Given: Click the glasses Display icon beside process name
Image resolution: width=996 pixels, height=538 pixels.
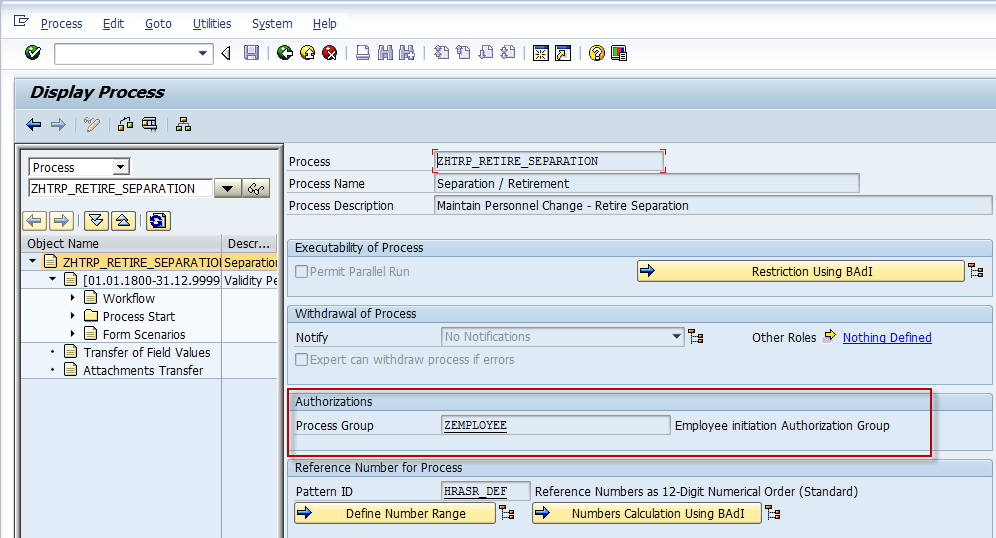Looking at the screenshot, I should click(256, 189).
